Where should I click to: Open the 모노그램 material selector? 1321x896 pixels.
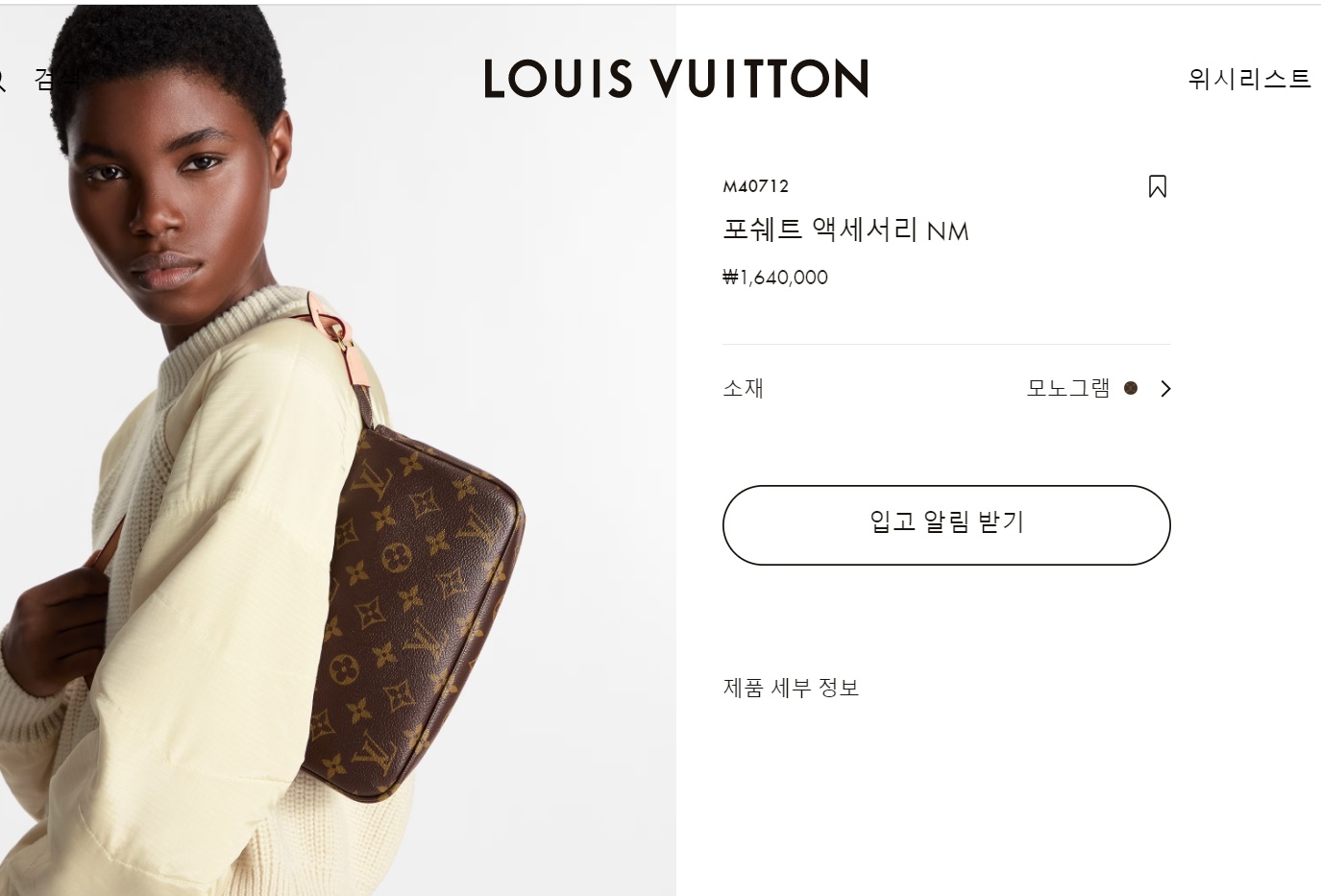(x=1067, y=388)
